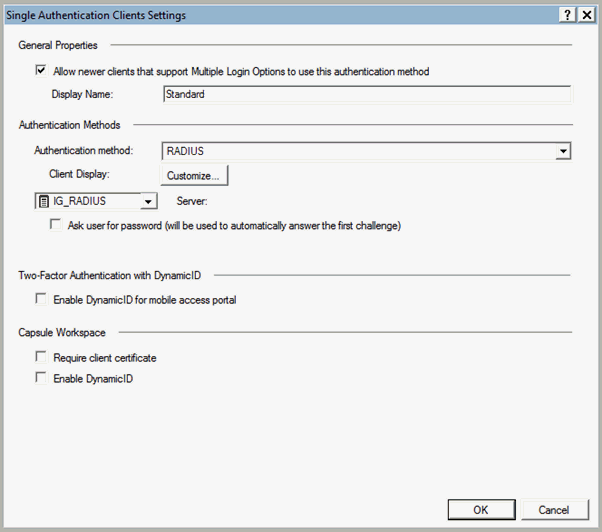Enable Ask user for password checkbox
Viewport: 602px width, 532px height.
point(56,226)
